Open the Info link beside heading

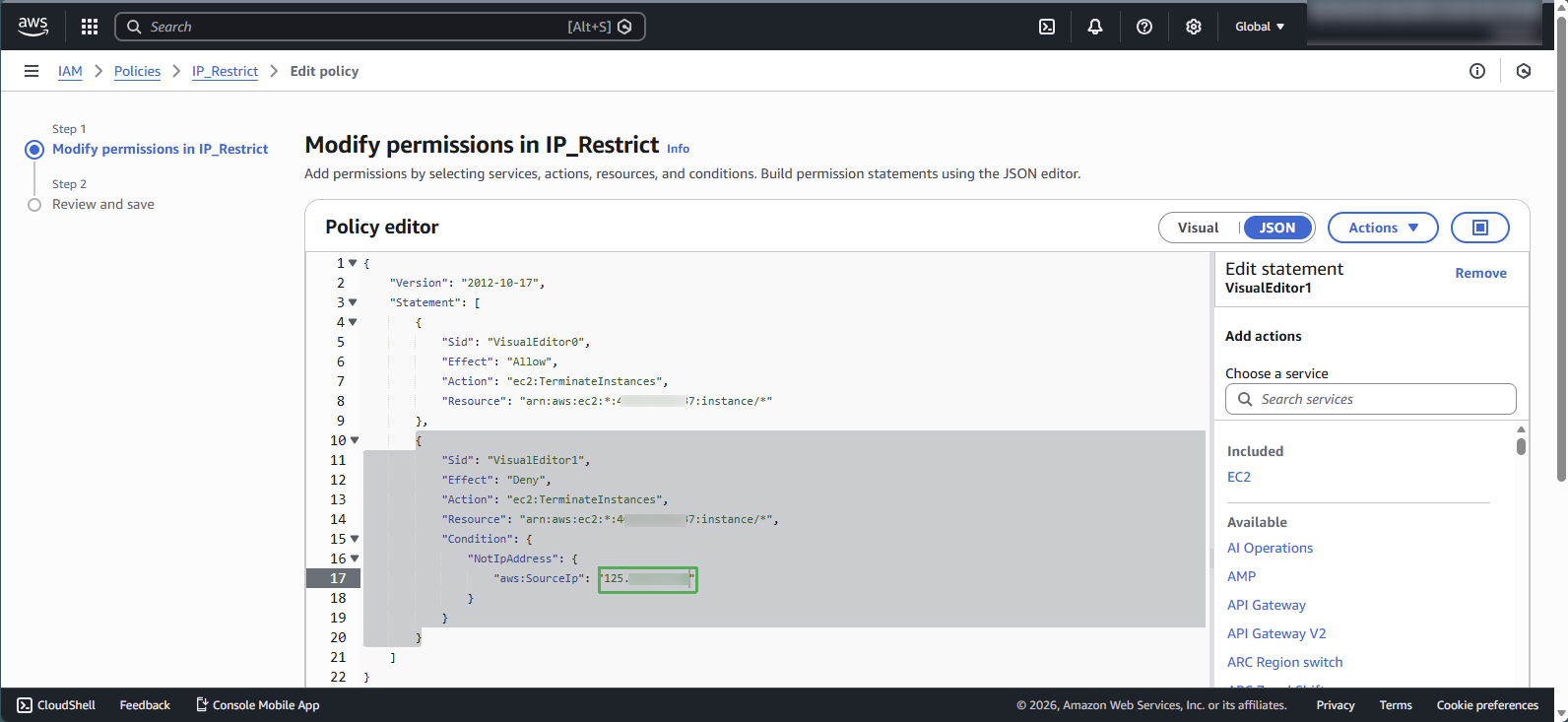coord(678,149)
